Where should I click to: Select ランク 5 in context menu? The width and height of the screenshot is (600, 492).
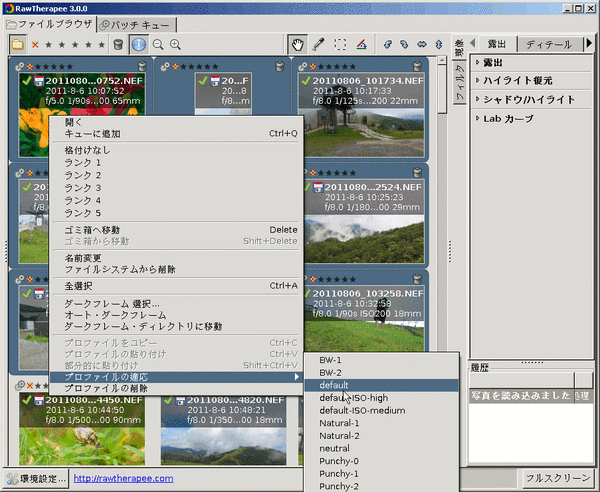176,213
